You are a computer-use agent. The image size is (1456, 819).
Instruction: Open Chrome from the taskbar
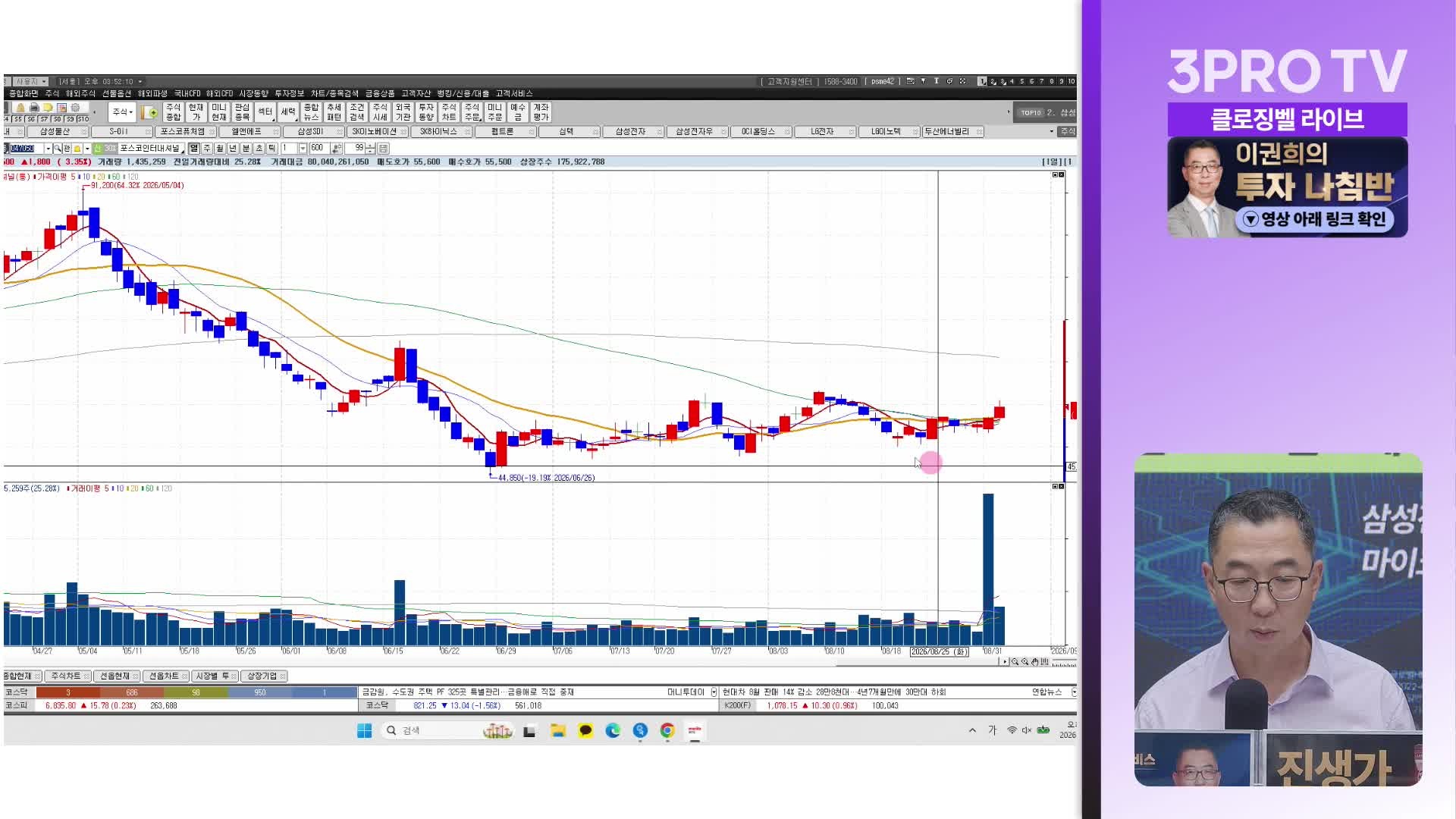[x=667, y=730]
